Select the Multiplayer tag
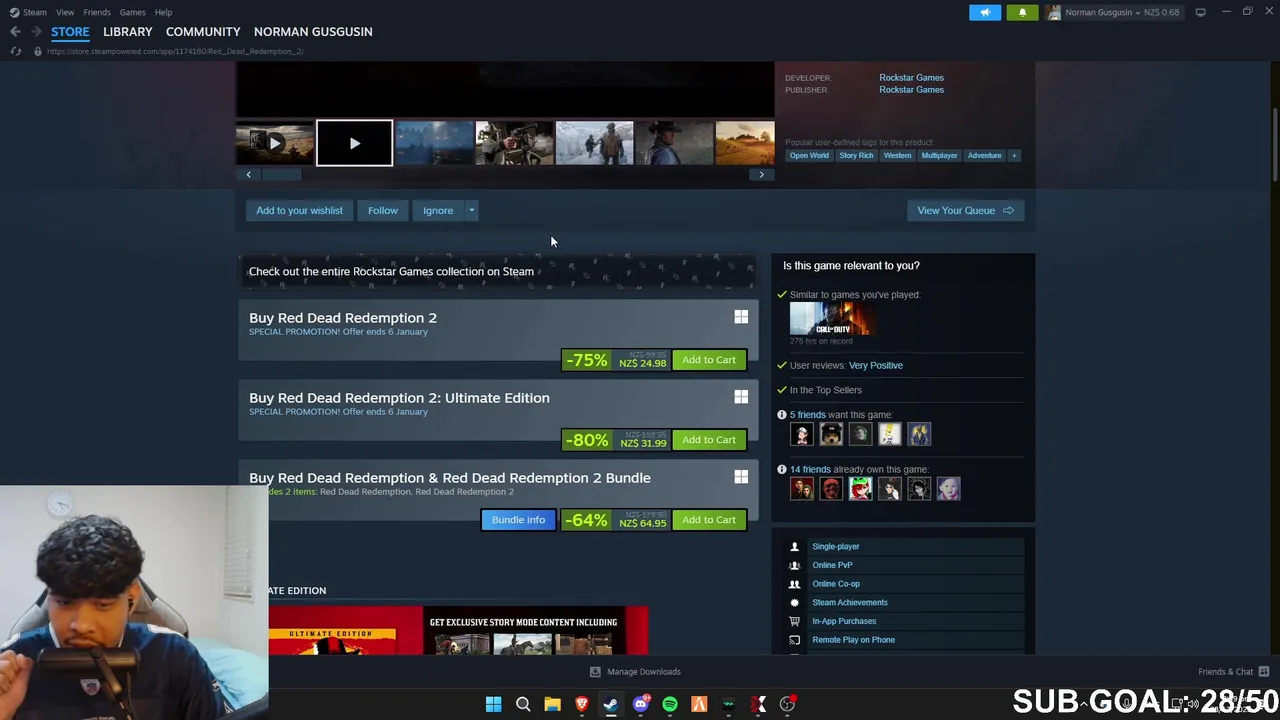The width and height of the screenshot is (1280, 720). (x=939, y=155)
